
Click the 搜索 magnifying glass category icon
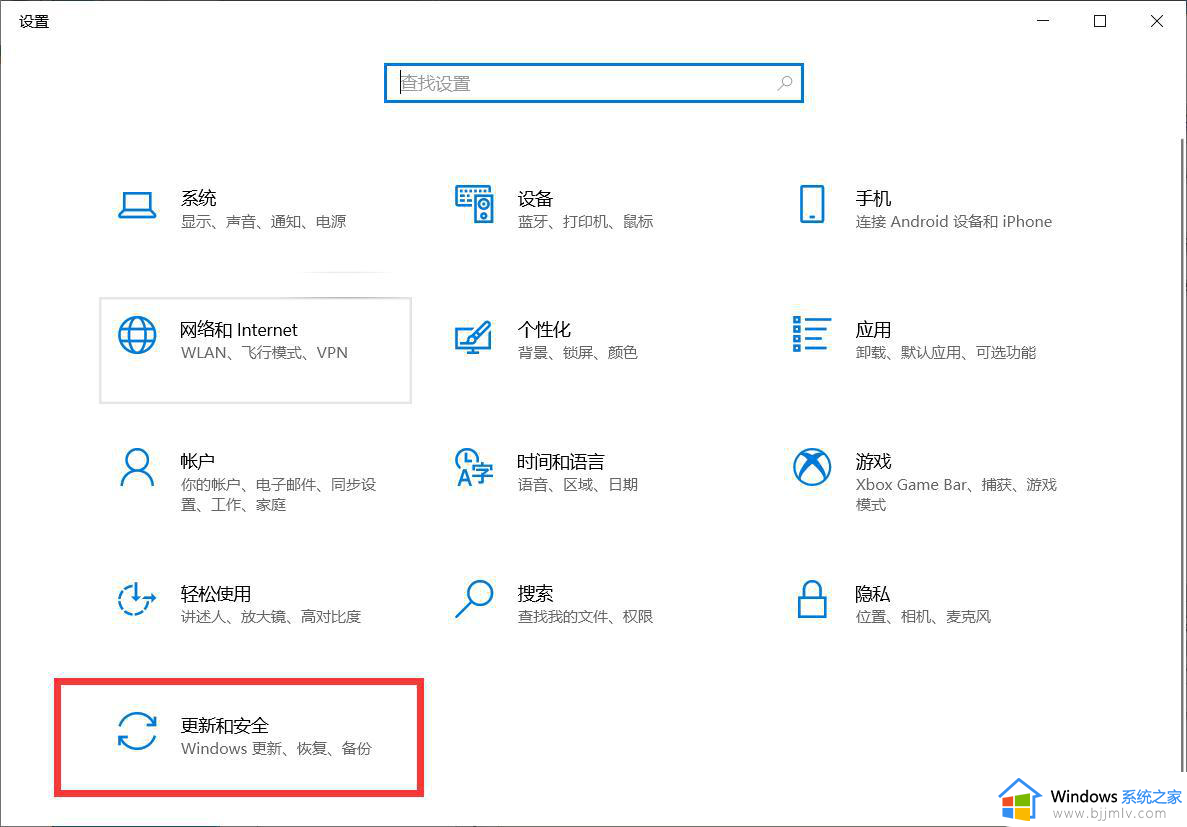click(475, 599)
